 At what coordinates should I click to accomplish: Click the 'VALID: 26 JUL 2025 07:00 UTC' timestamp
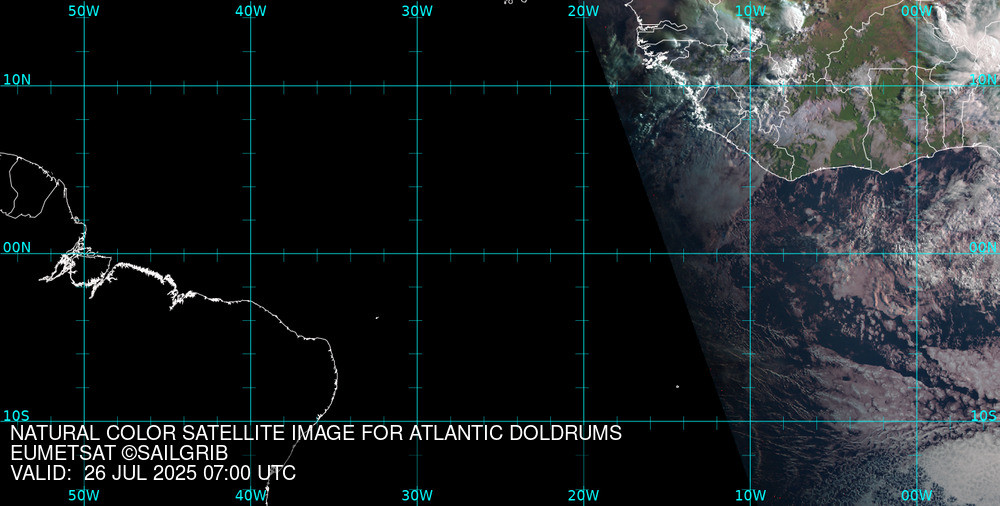(153, 473)
